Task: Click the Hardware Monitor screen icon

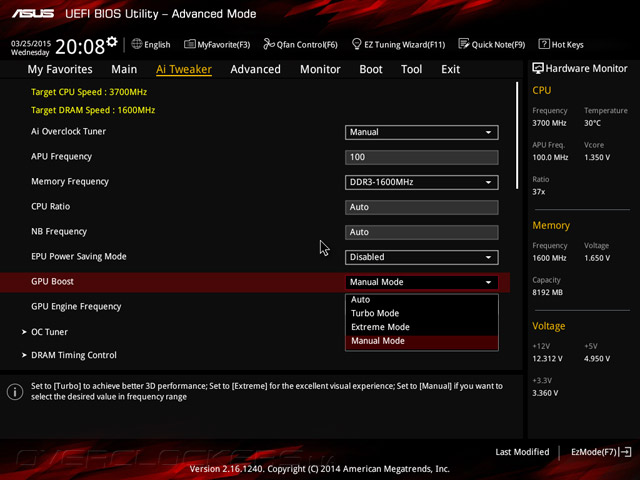Action: (x=538, y=68)
